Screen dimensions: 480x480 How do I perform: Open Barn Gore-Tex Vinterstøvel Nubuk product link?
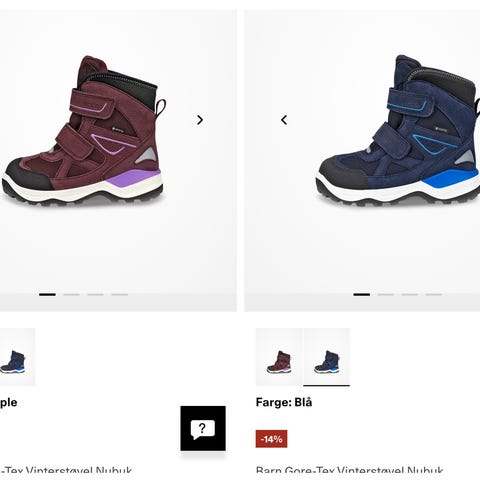pyautogui.click(x=349, y=471)
